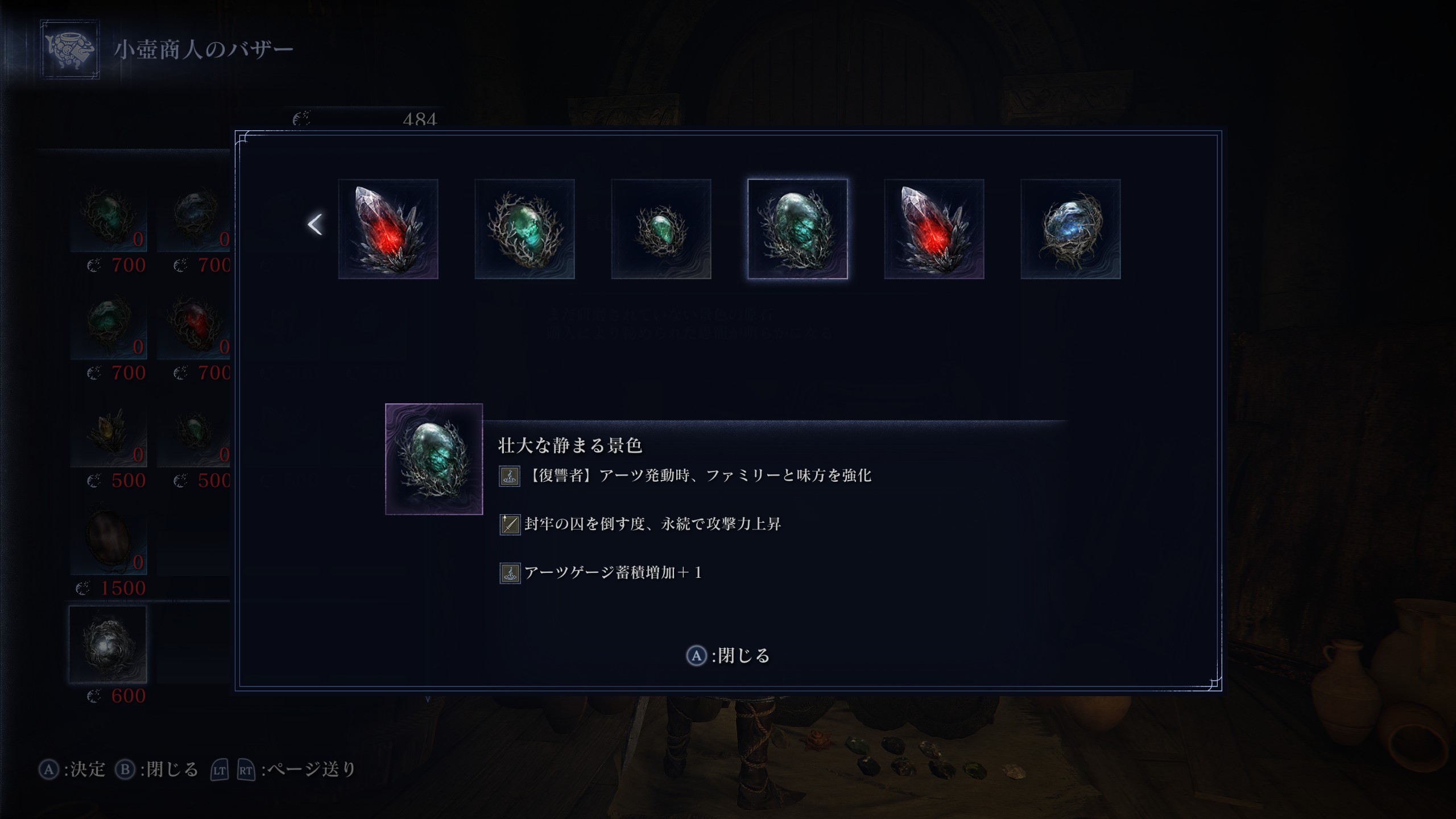The width and height of the screenshot is (1456, 819).
Task: Click the A 決定 confirm prompt
Action: [x=72, y=770]
